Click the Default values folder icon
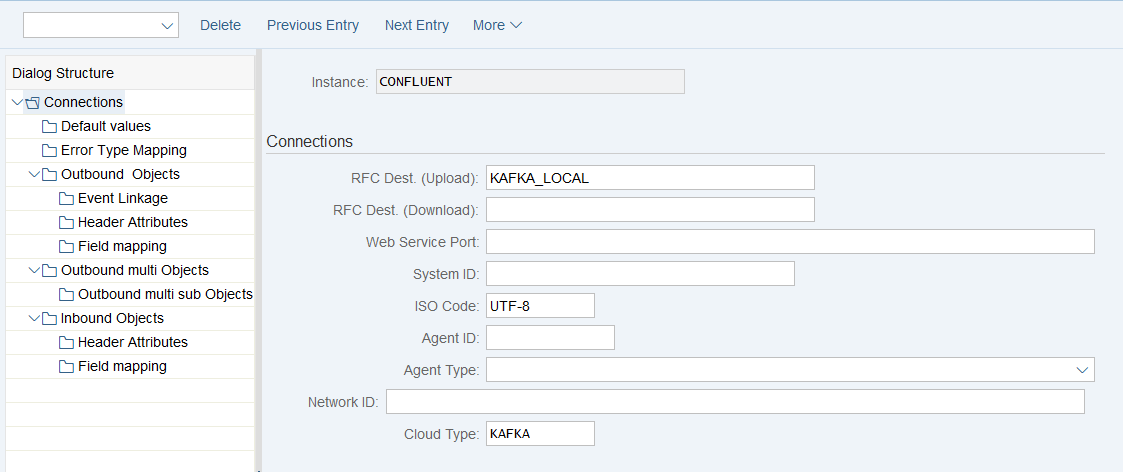This screenshot has width=1123, height=472. click(49, 127)
